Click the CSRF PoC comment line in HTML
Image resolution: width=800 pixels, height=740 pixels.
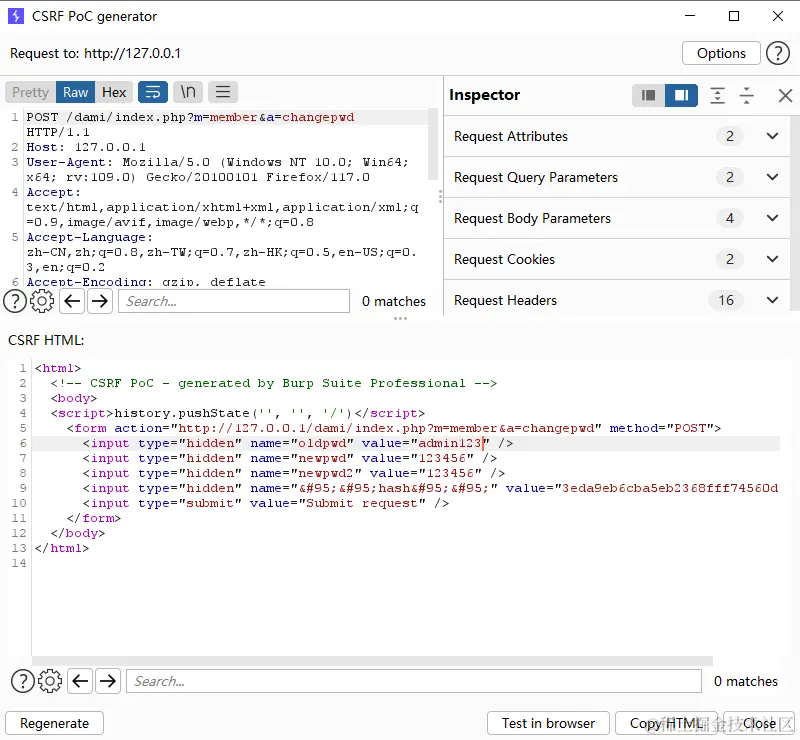[273, 383]
